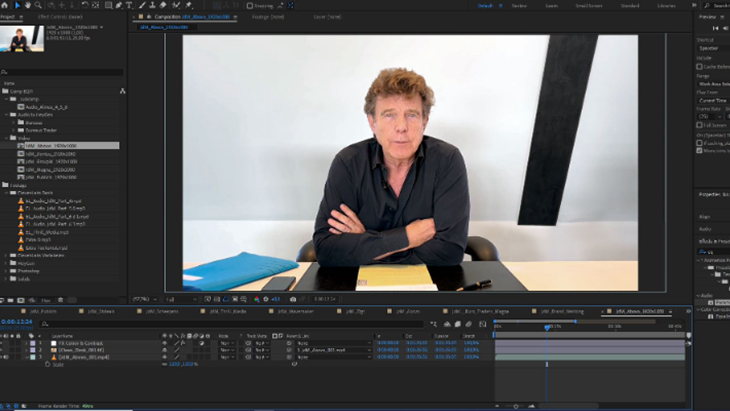This screenshot has height=411, width=730.
Task: Toggle the Snapping checkbox
Action: point(250,6)
